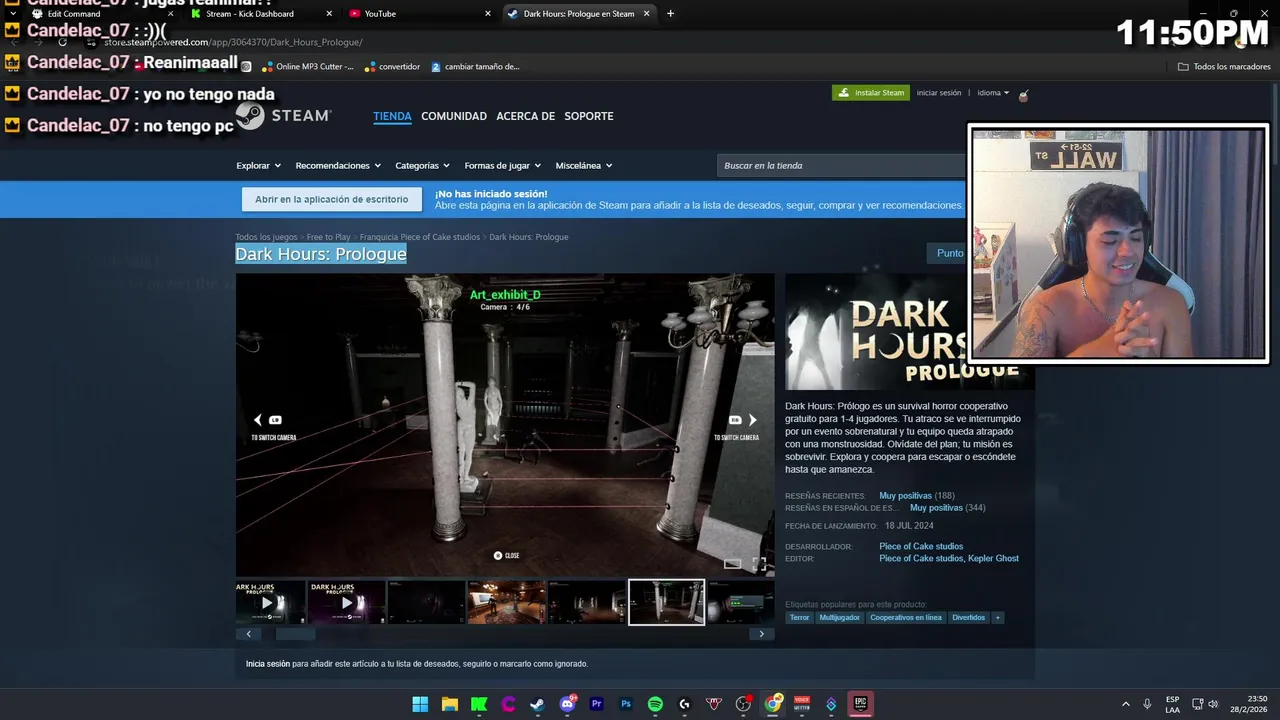Reload the Steam store page
The width and height of the screenshot is (1280, 720).
pos(62,42)
